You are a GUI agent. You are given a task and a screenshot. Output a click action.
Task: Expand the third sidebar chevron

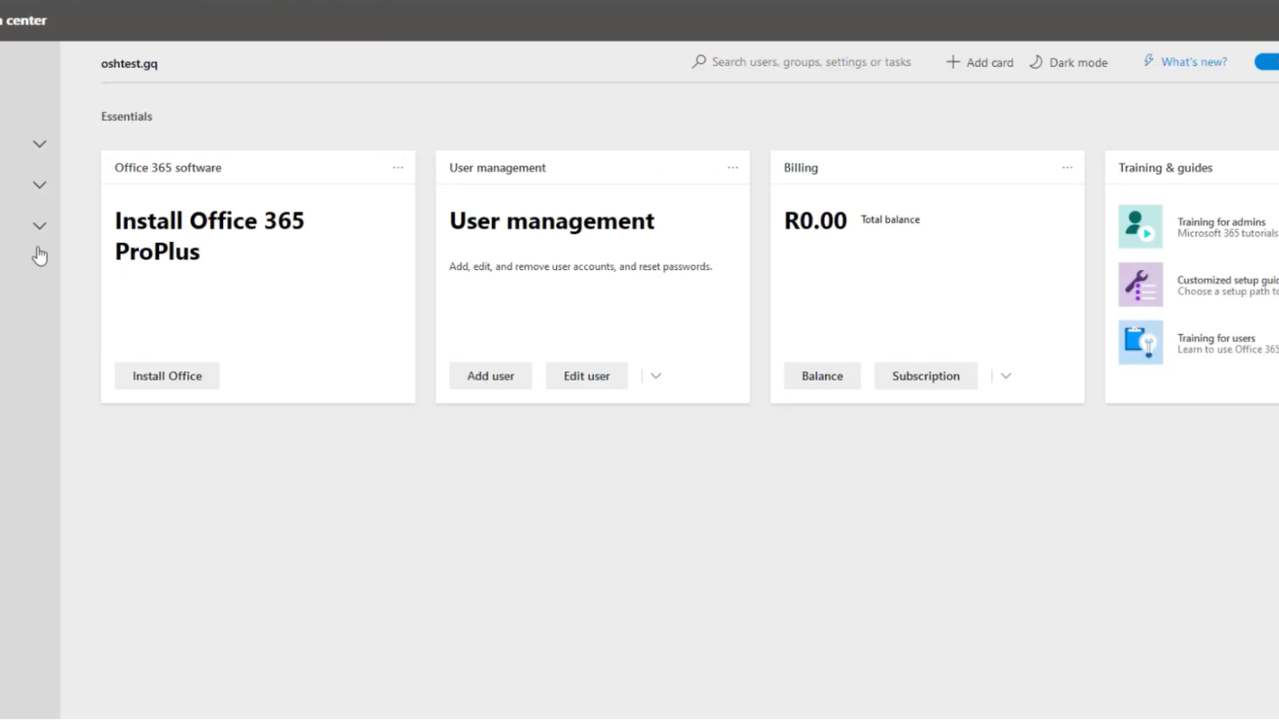(39, 226)
